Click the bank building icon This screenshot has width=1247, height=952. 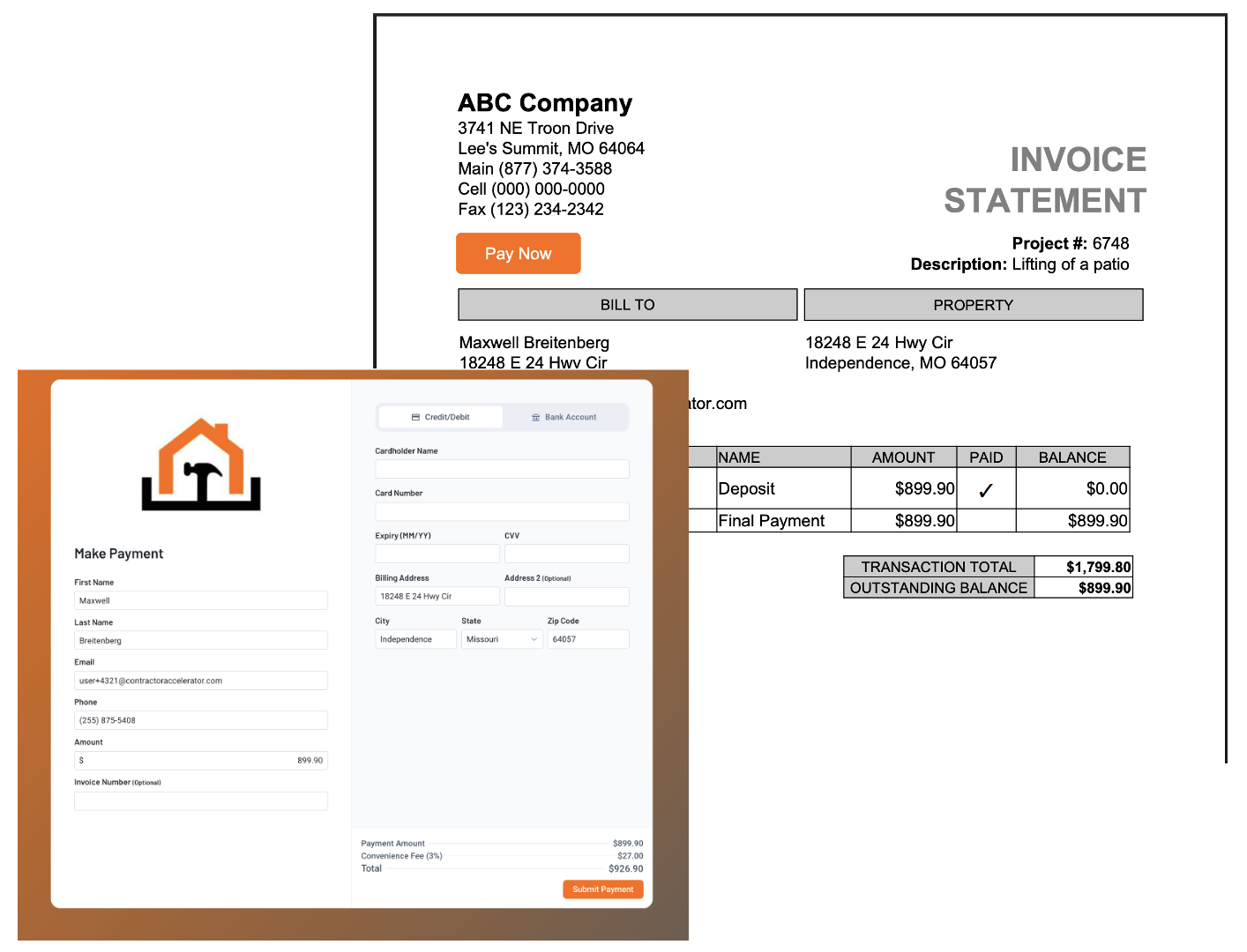click(535, 417)
